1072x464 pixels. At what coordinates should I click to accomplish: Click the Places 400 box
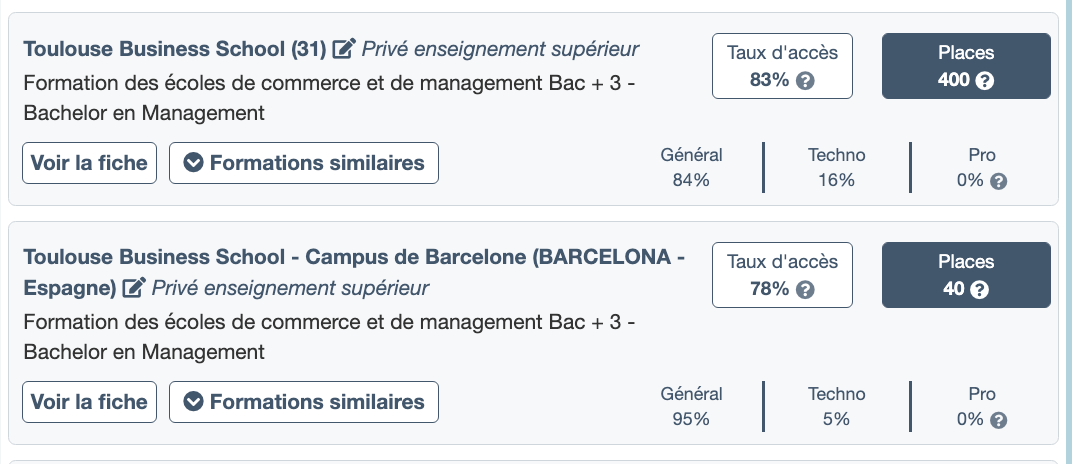click(x=966, y=66)
